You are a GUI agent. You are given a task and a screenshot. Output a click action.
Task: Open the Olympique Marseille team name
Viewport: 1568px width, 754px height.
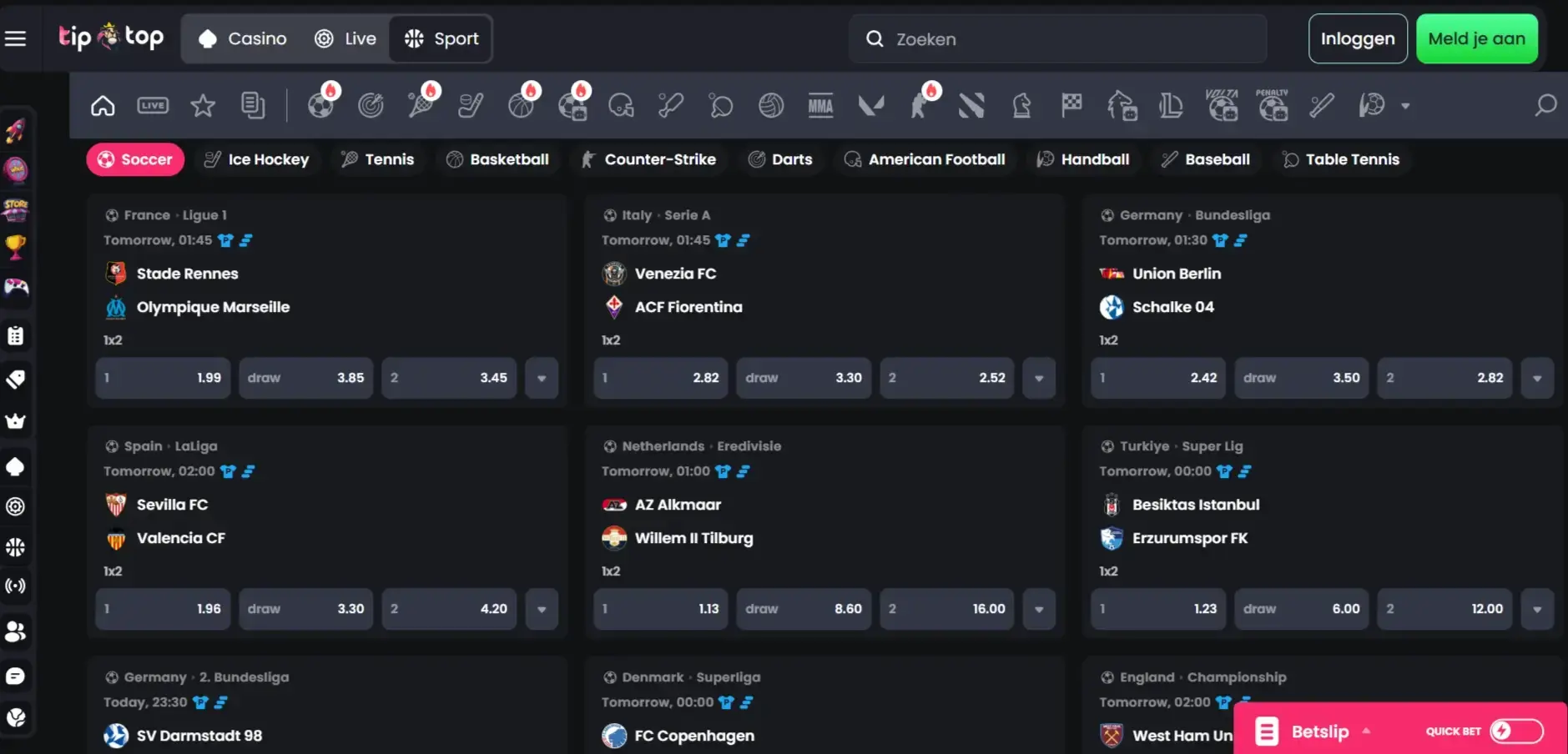tap(213, 307)
